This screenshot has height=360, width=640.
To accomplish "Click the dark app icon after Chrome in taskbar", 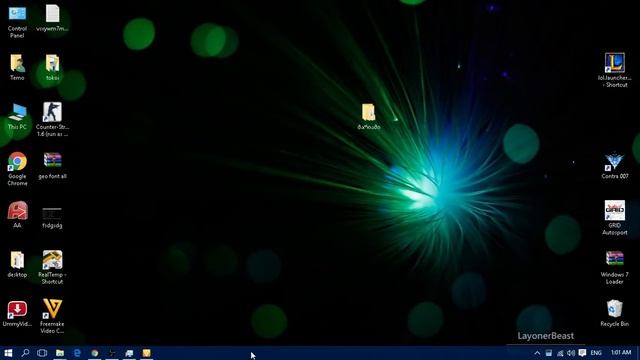I will tap(112, 353).
